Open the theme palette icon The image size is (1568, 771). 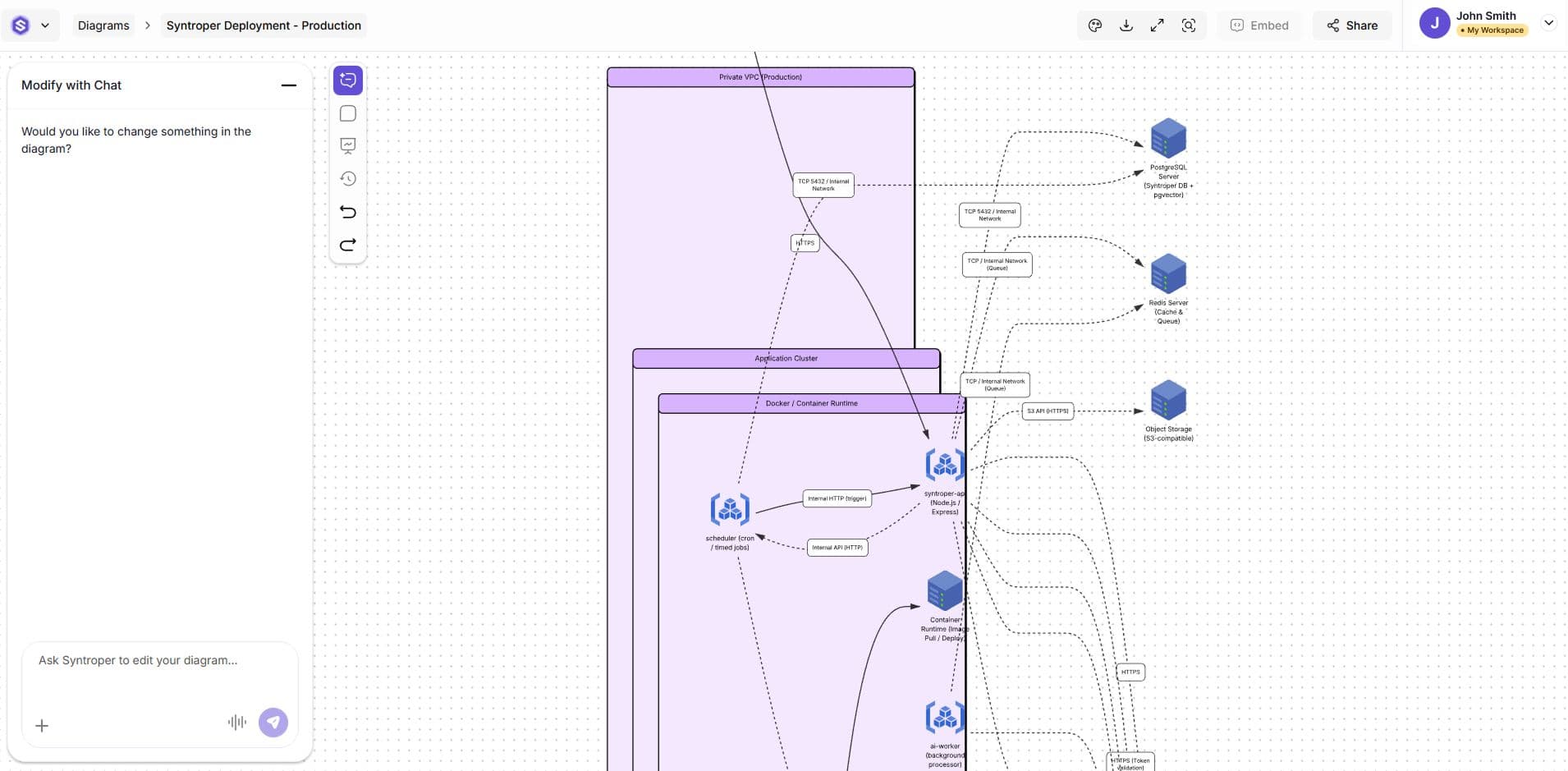pos(1094,25)
